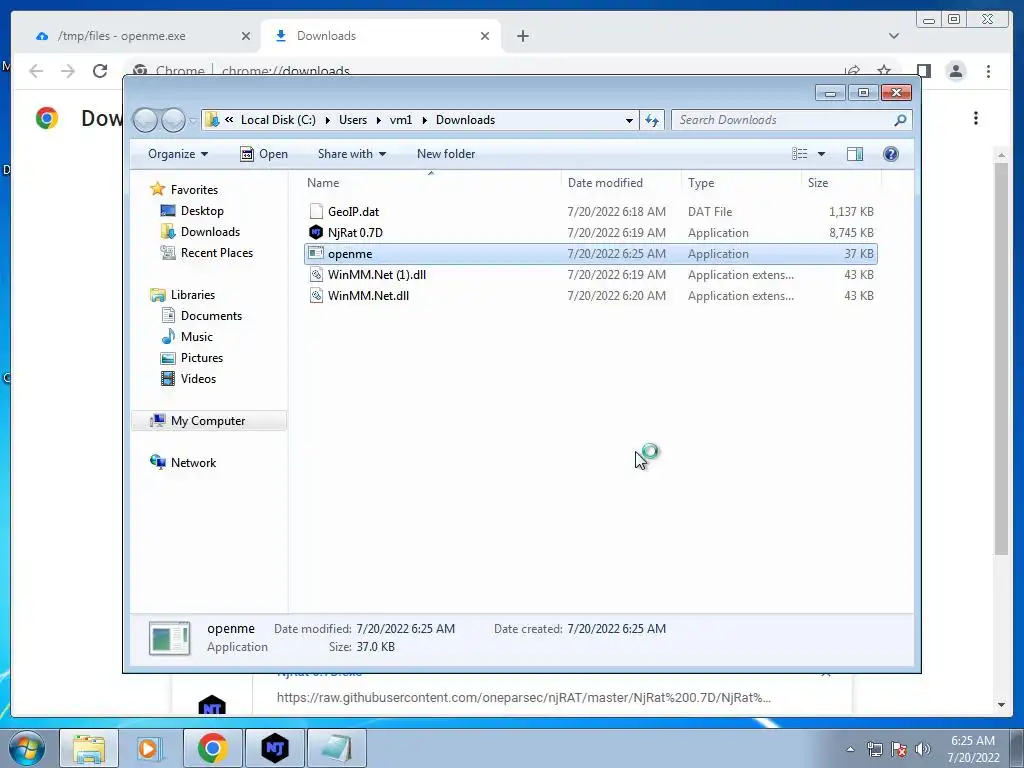Open Desktop under Favorites
1024x768 pixels.
202,210
